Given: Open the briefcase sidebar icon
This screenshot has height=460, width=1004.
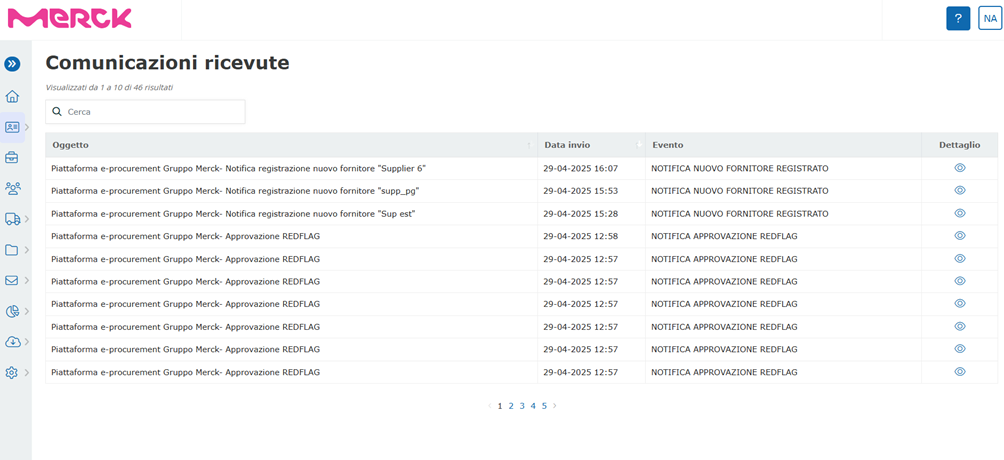Looking at the screenshot, I should pyautogui.click(x=12, y=157).
